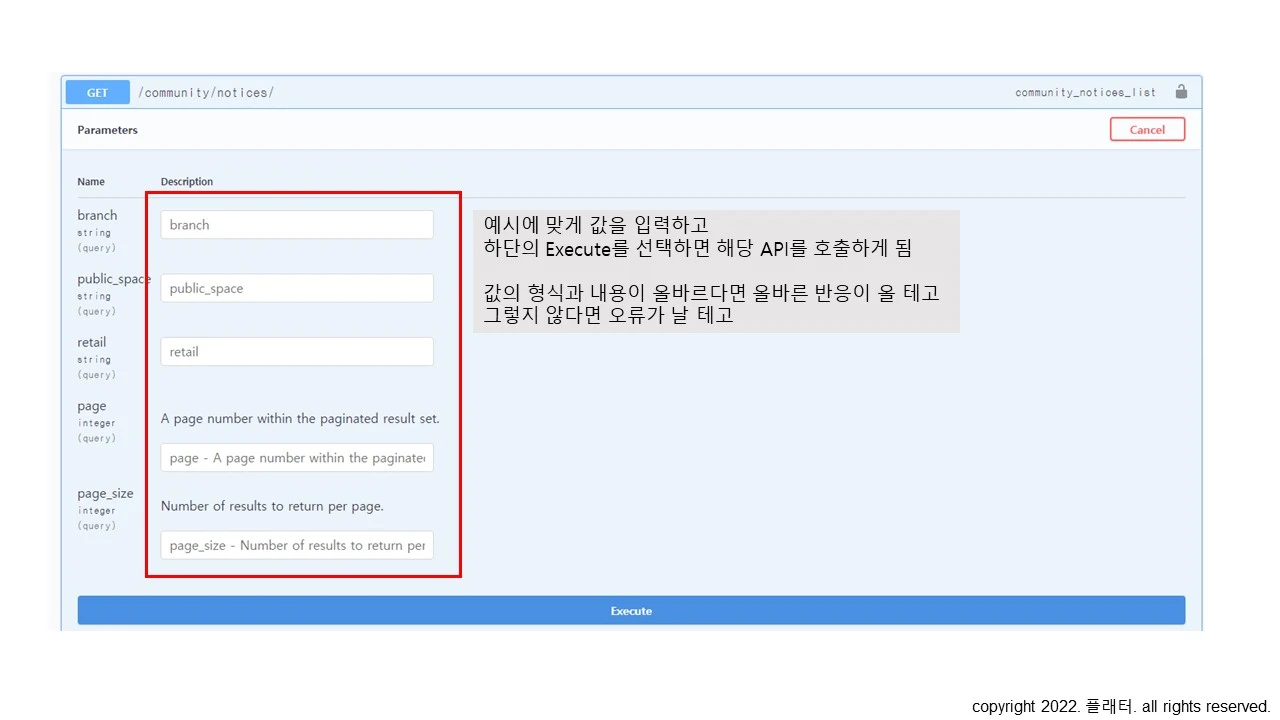Click the Description column header
This screenshot has width=1280, height=720.
[186, 181]
